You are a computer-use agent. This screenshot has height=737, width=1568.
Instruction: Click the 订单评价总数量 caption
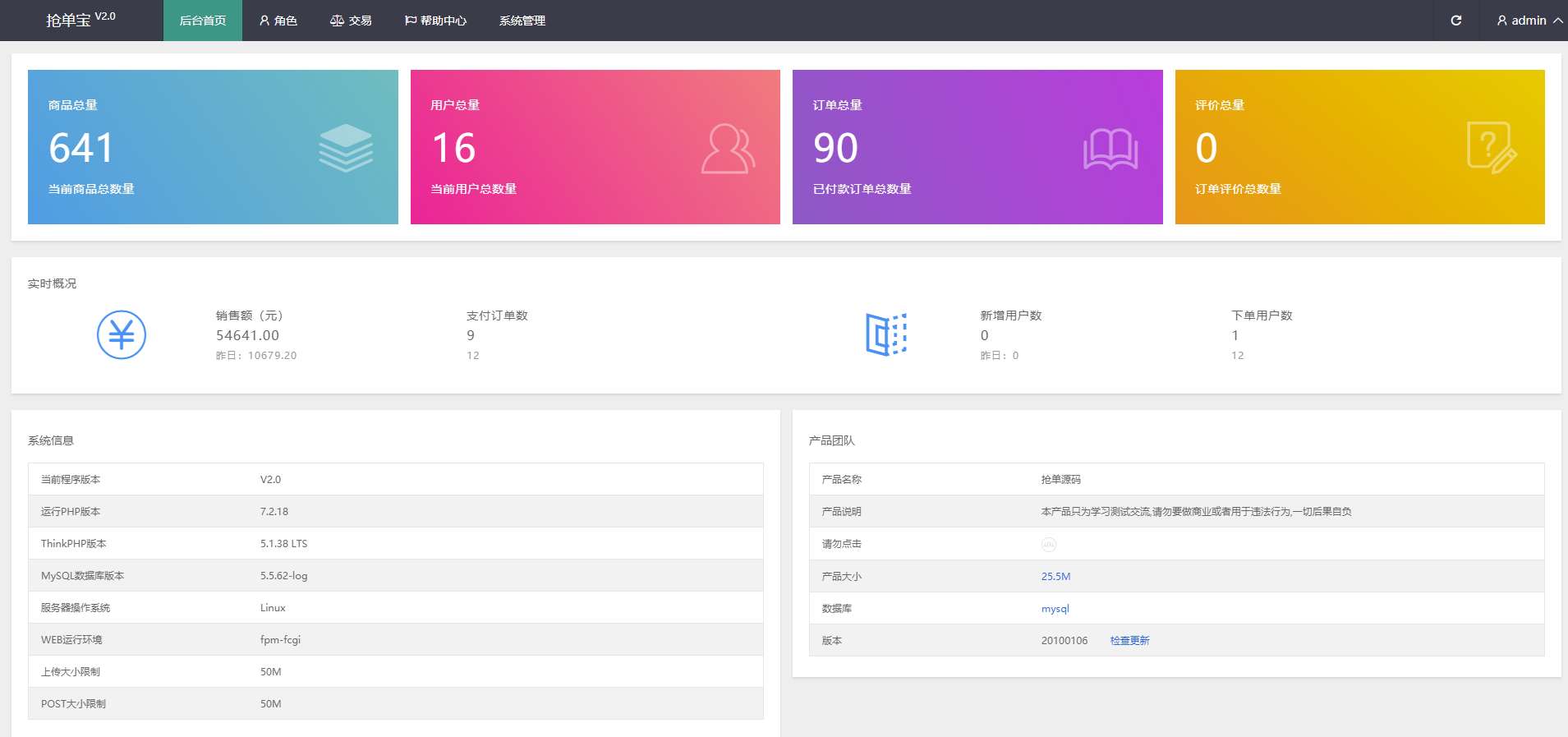[1239, 189]
